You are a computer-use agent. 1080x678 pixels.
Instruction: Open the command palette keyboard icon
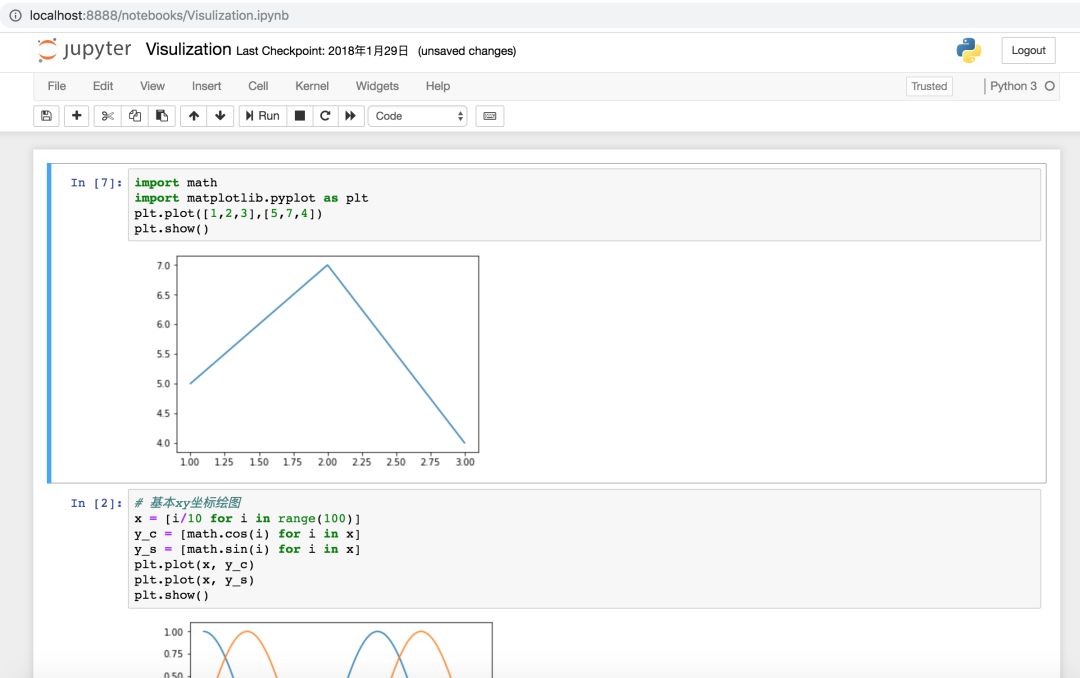click(x=490, y=116)
